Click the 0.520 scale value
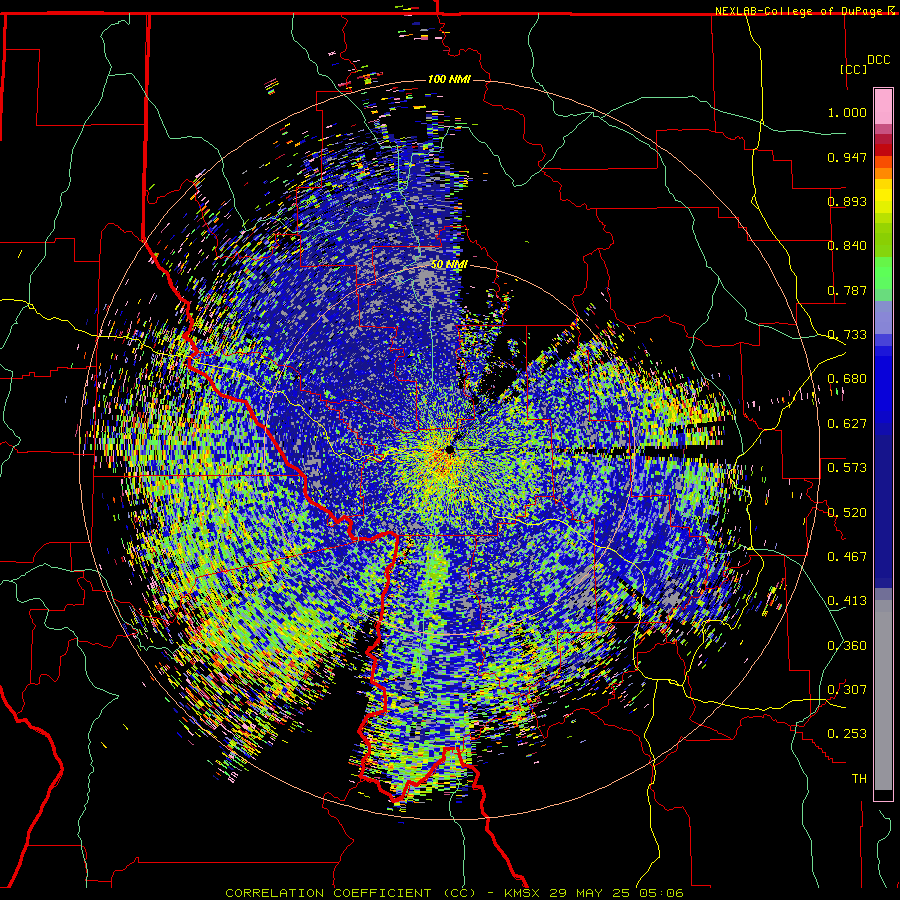This screenshot has width=900, height=900. [x=847, y=512]
